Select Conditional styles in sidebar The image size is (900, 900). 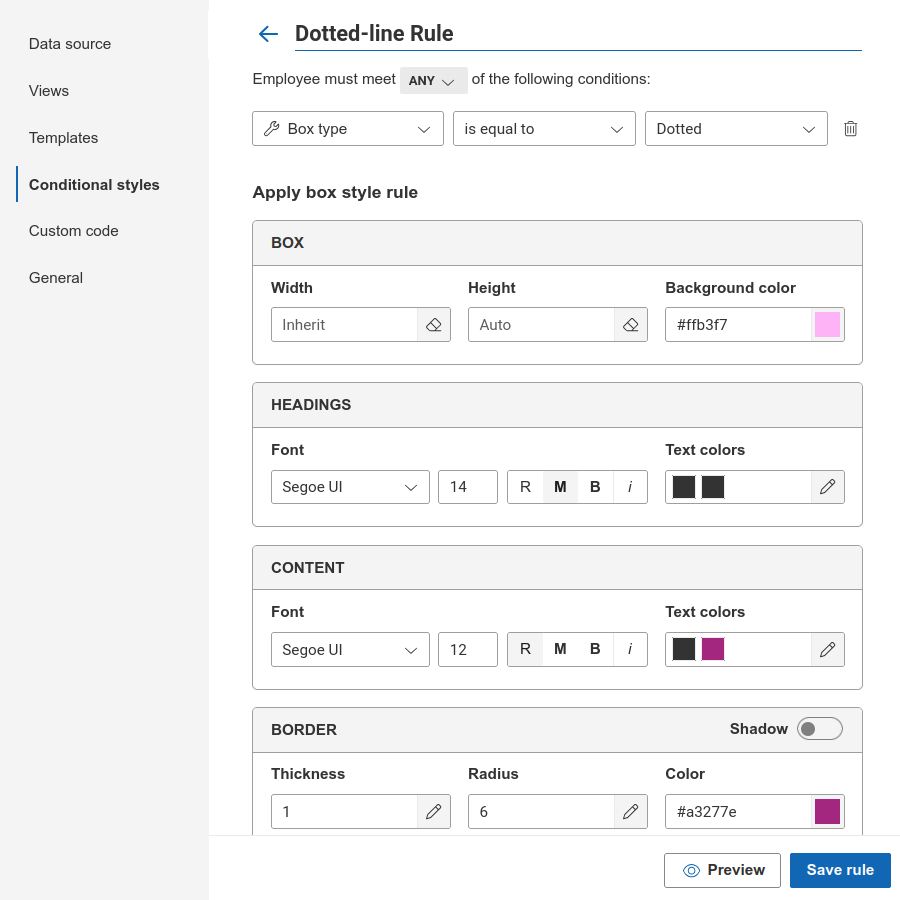coord(94,185)
